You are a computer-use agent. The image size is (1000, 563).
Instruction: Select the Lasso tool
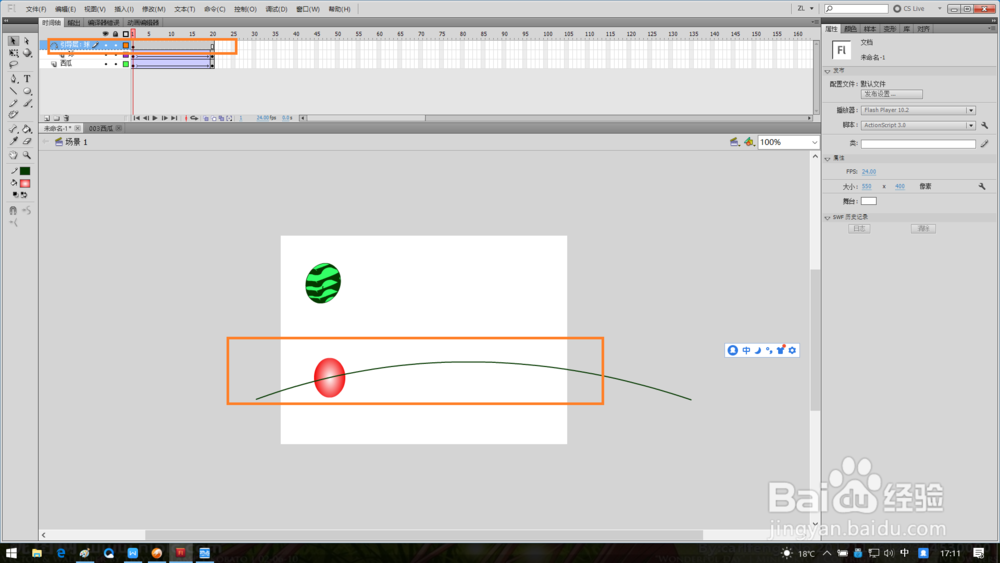13,65
